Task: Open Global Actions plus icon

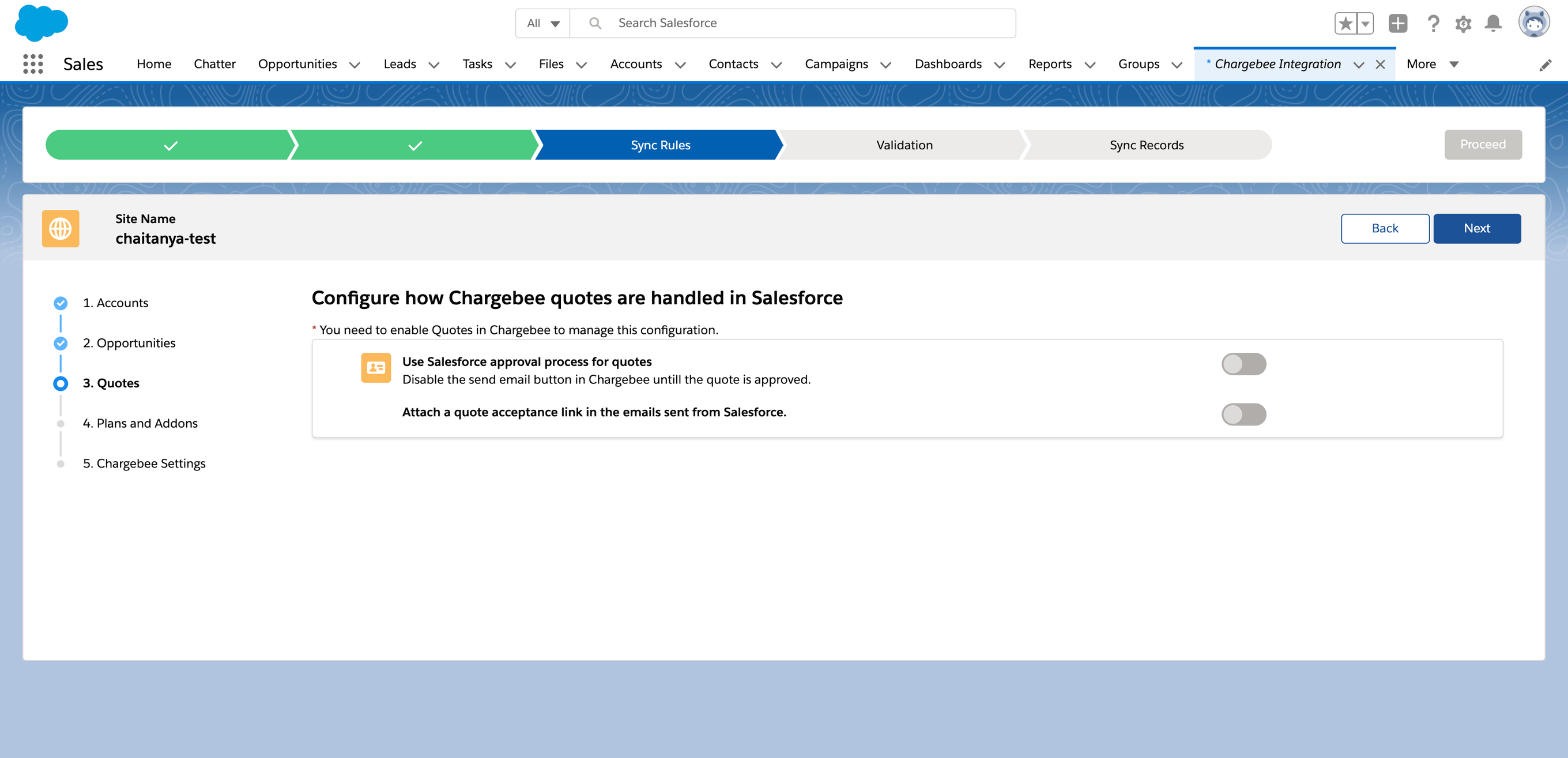Action: point(1397,24)
